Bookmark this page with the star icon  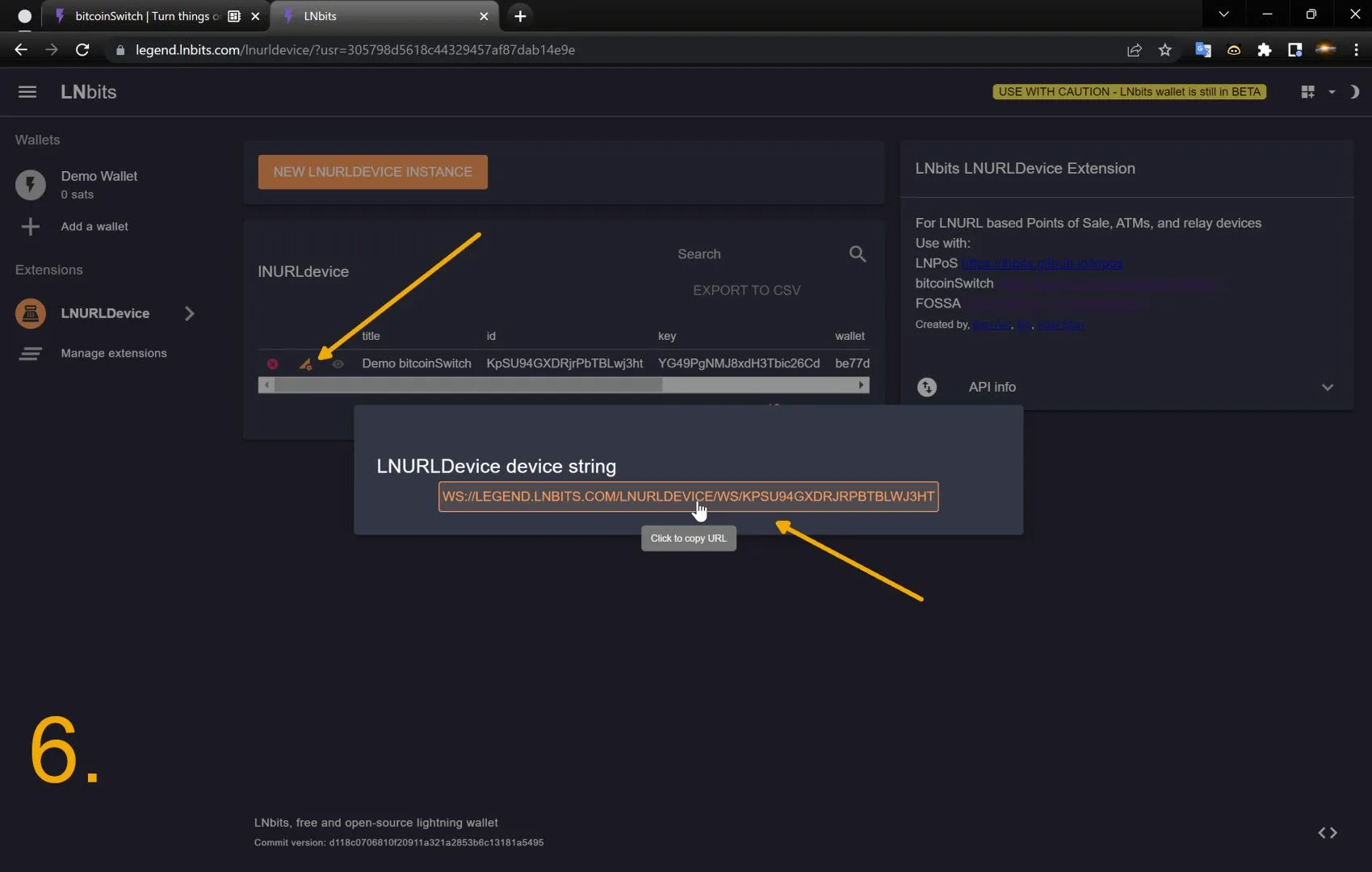click(1164, 50)
